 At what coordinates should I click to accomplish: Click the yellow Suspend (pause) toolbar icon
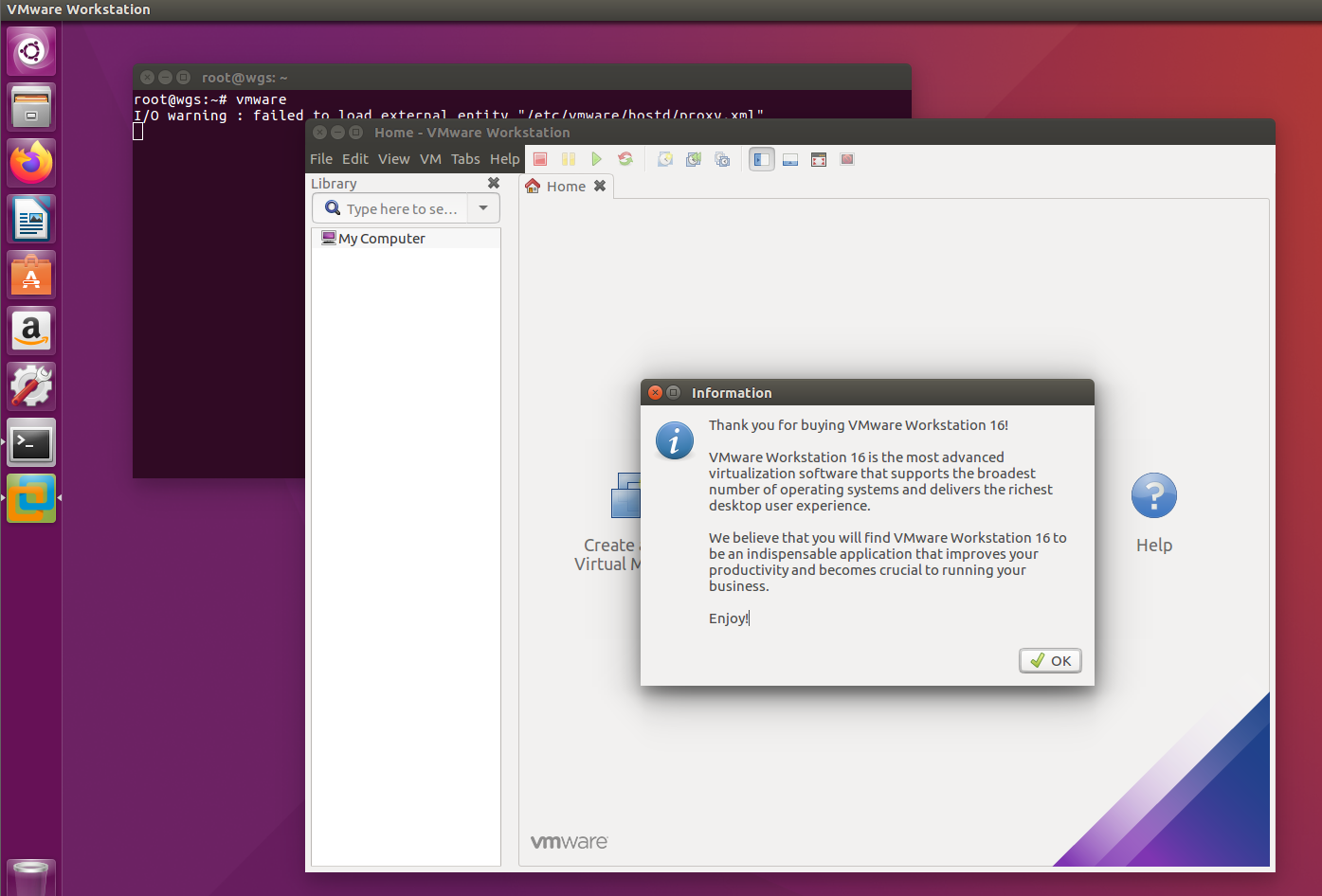pyautogui.click(x=569, y=159)
